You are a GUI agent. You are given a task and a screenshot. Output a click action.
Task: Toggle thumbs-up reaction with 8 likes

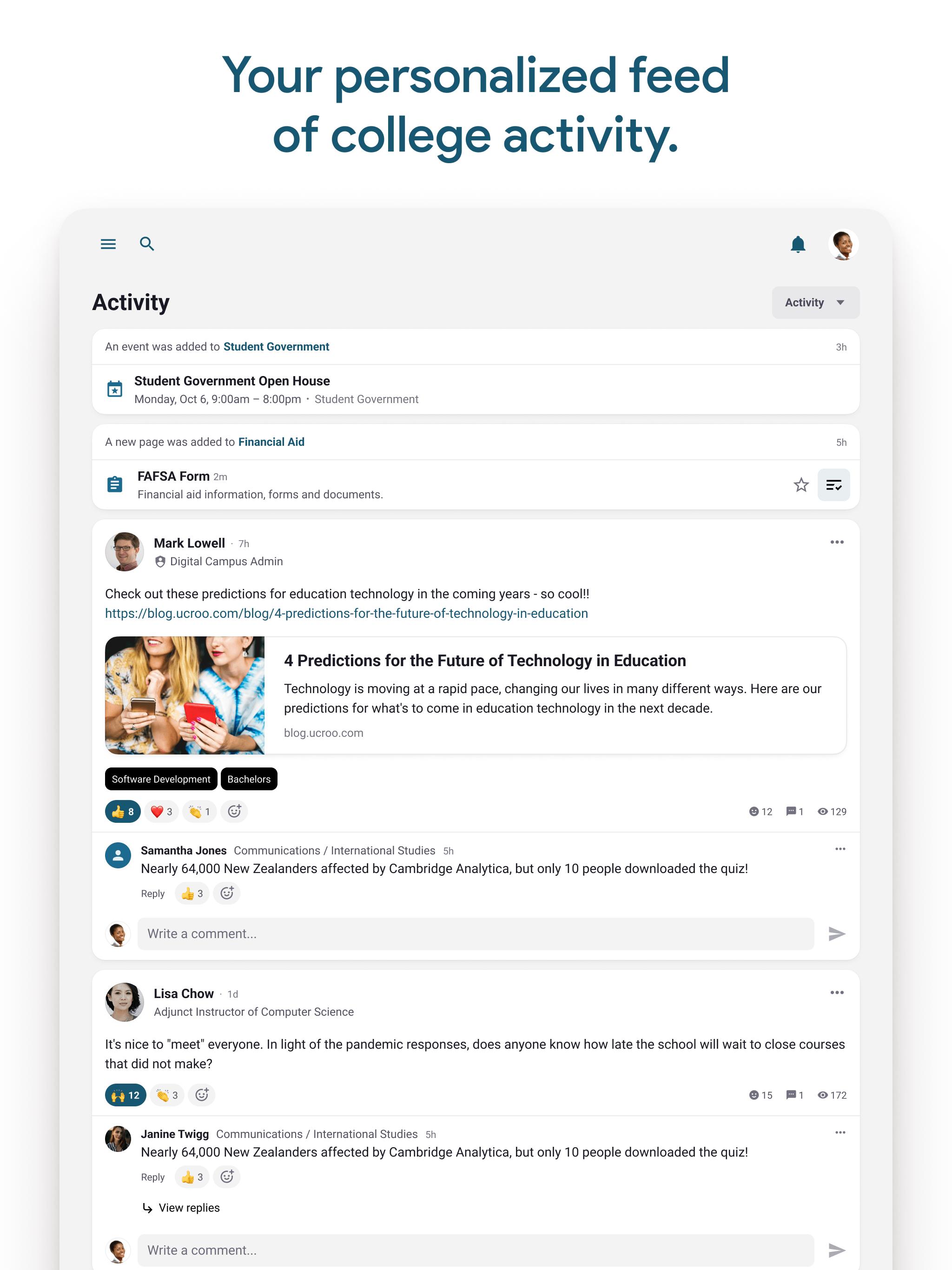pyautogui.click(x=123, y=811)
